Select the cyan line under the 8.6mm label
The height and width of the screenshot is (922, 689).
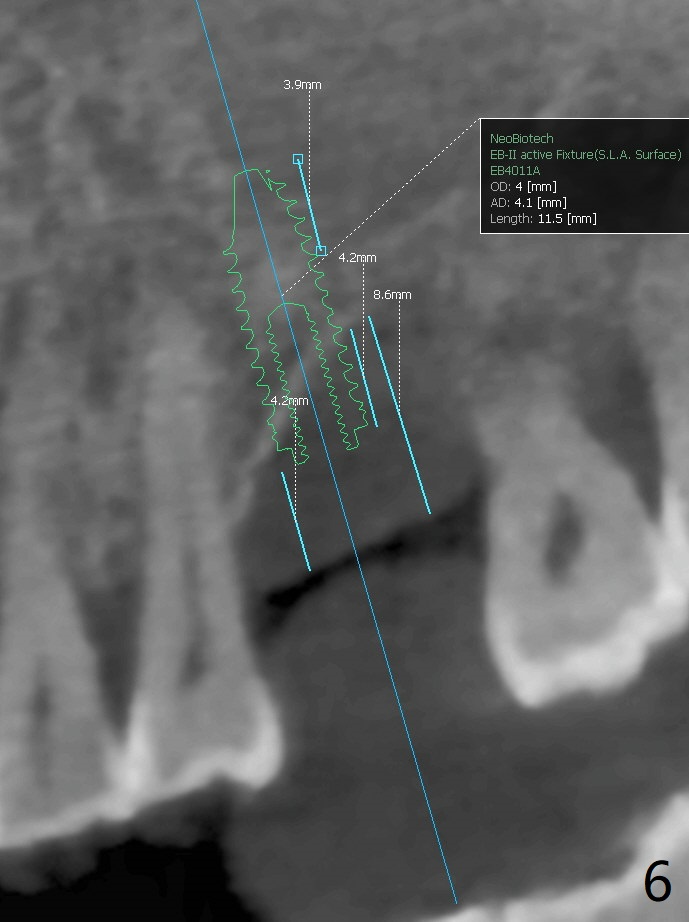(x=400, y=415)
